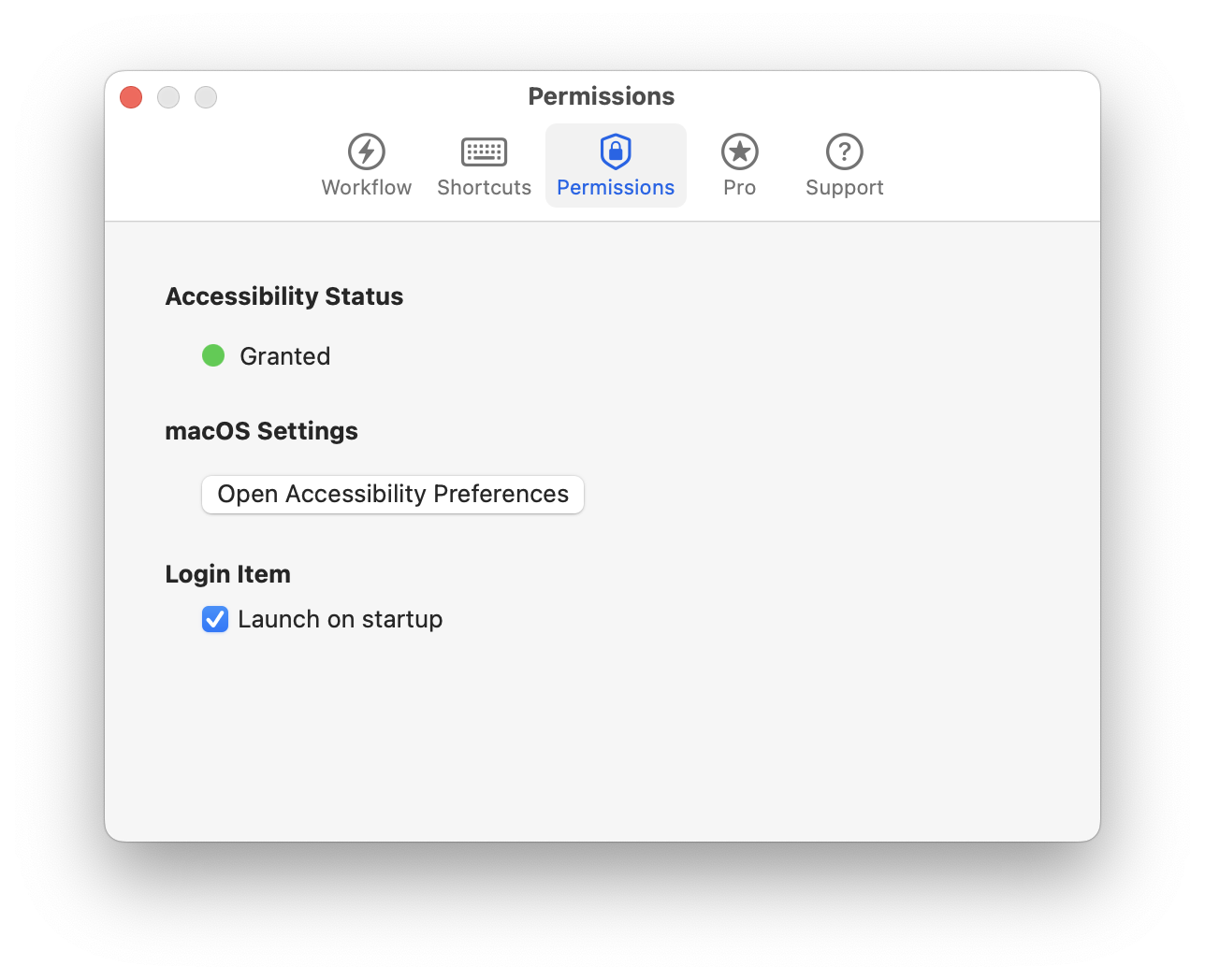
Task: Click the Shortcuts keyboard icon
Action: pos(484,151)
